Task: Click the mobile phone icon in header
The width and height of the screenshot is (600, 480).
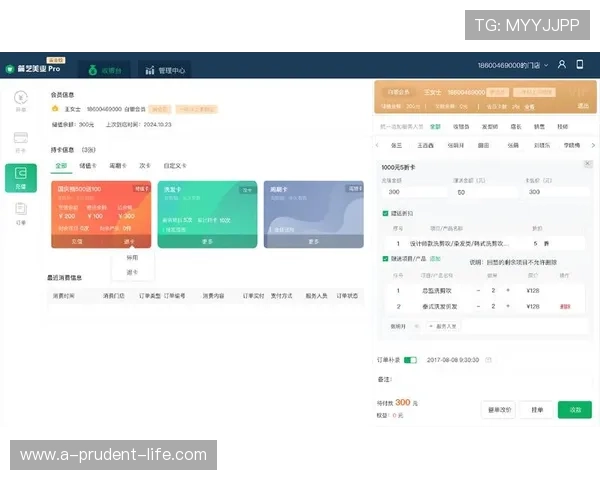Action: pos(580,64)
